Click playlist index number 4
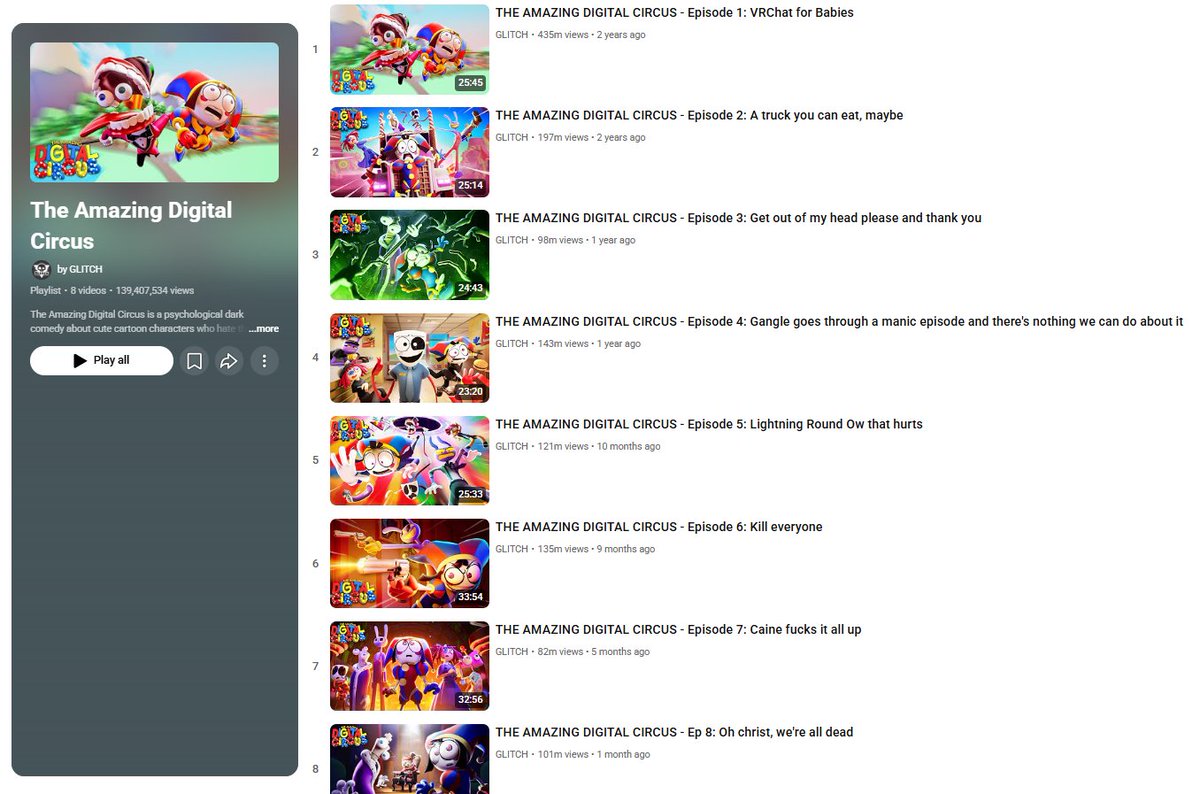Image resolution: width=1200 pixels, height=794 pixels. point(315,358)
